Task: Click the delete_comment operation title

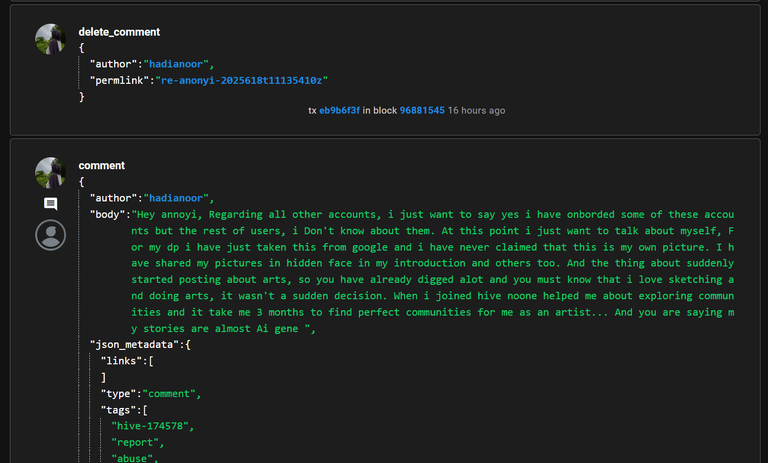Action: click(x=119, y=32)
